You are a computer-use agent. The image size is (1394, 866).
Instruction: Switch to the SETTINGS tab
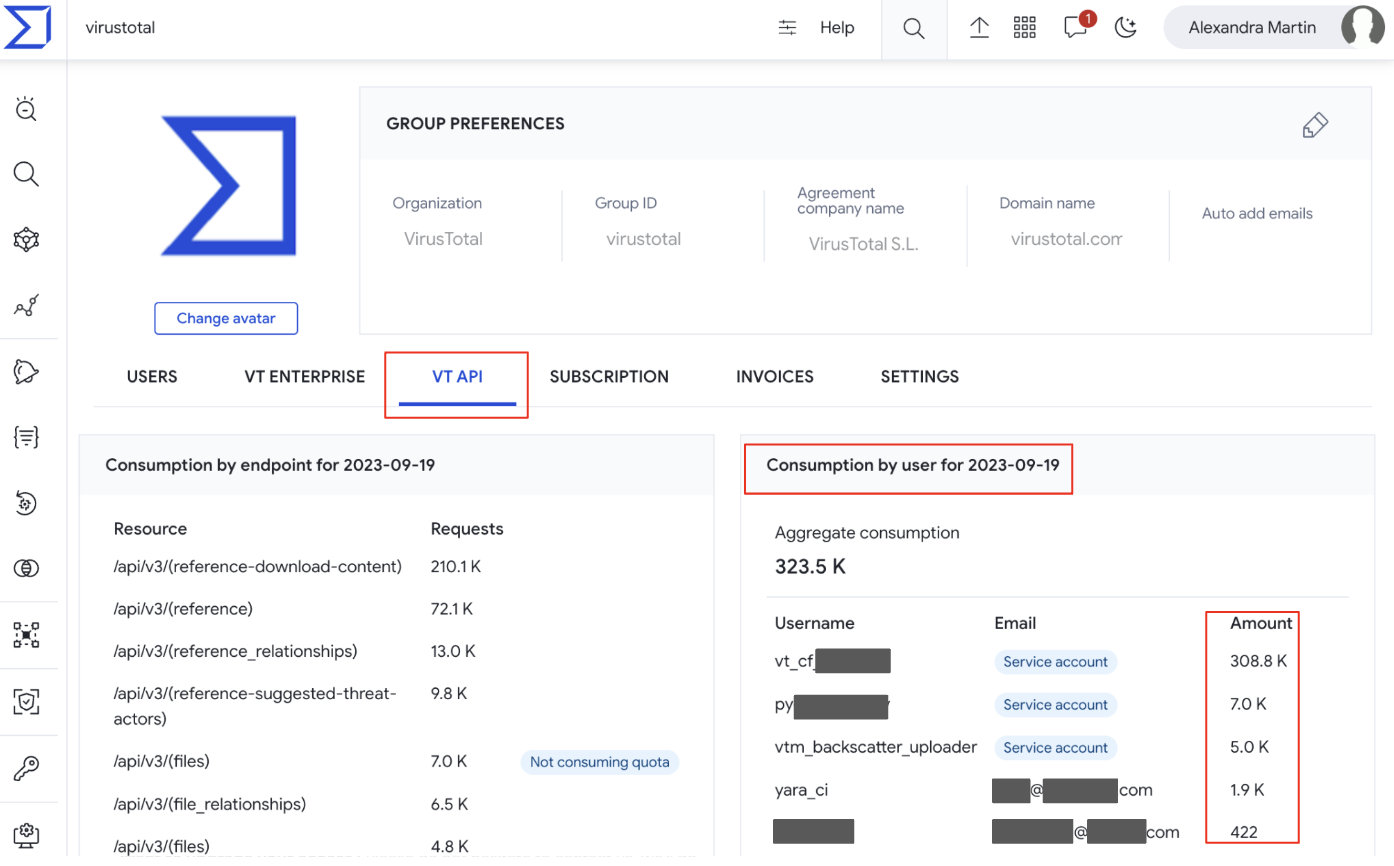[x=920, y=377]
